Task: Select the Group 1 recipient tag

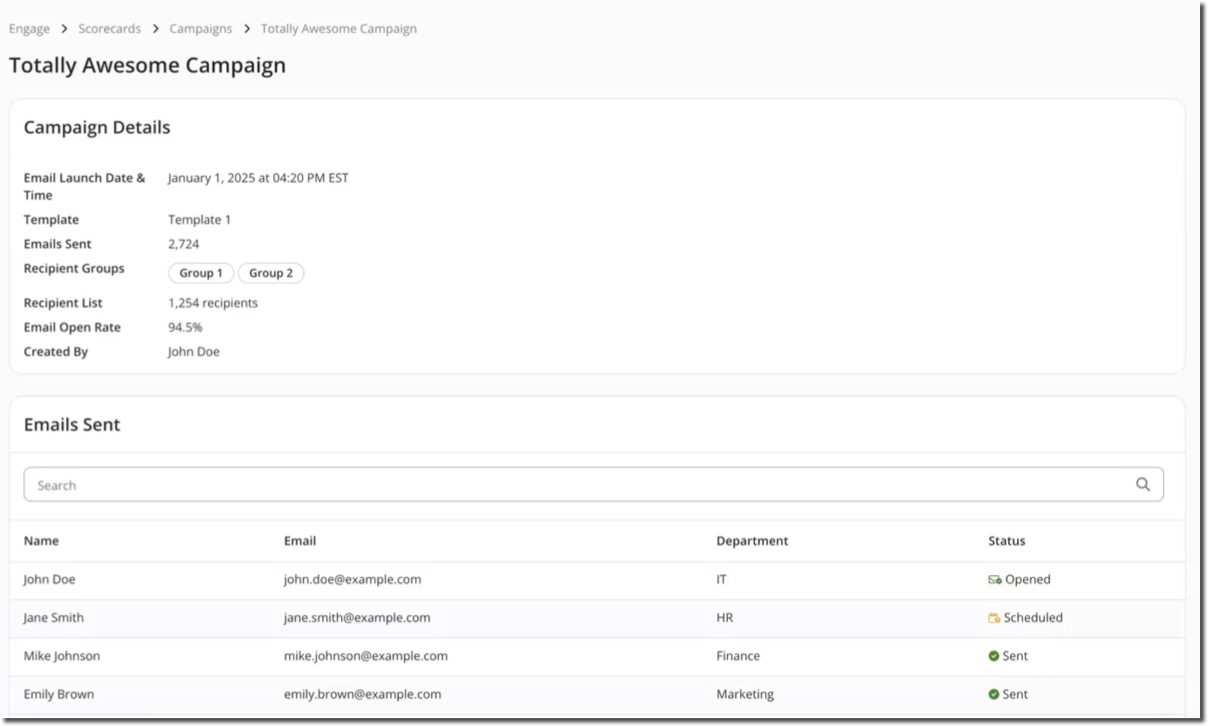Action: coord(201,273)
